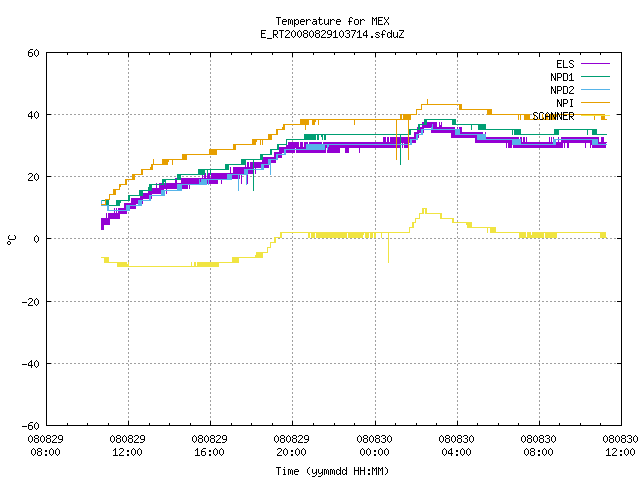Click the light blue NPD2 legend line sample
Image resolution: width=640 pixels, height=480 pixels.
click(595, 89)
